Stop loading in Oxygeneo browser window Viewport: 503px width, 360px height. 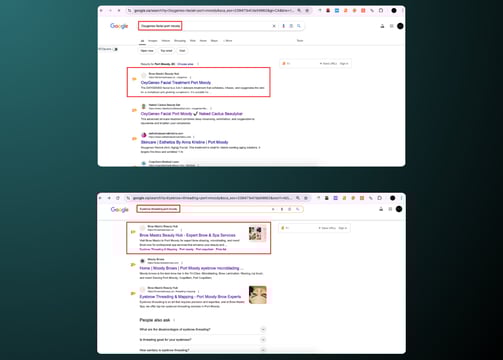tap(119, 11)
